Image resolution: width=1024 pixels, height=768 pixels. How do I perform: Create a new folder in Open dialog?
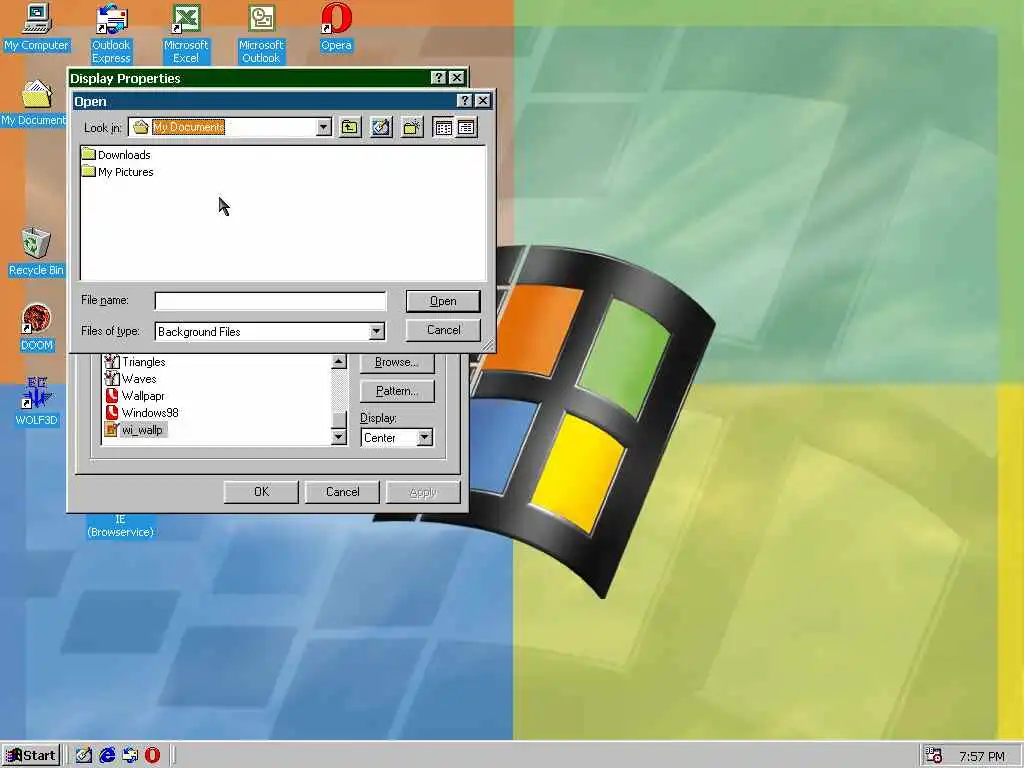(412, 127)
